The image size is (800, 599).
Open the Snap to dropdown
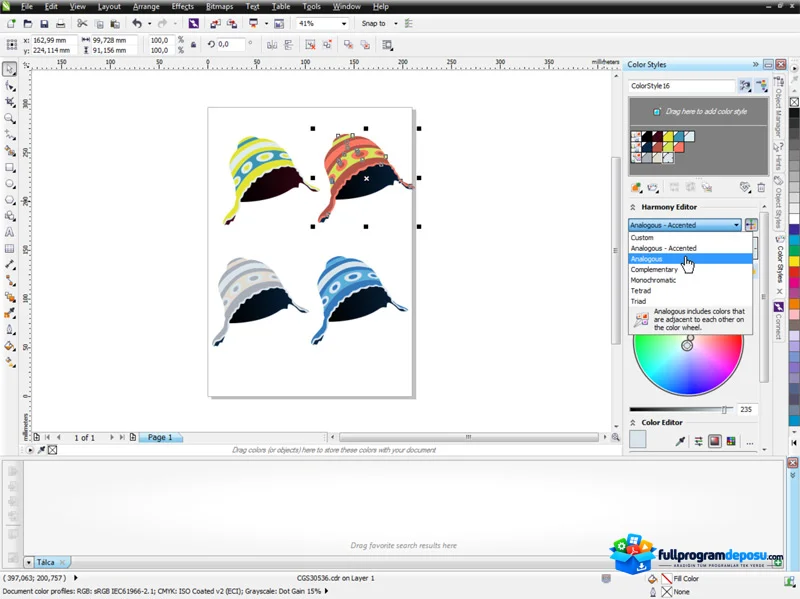pos(395,23)
